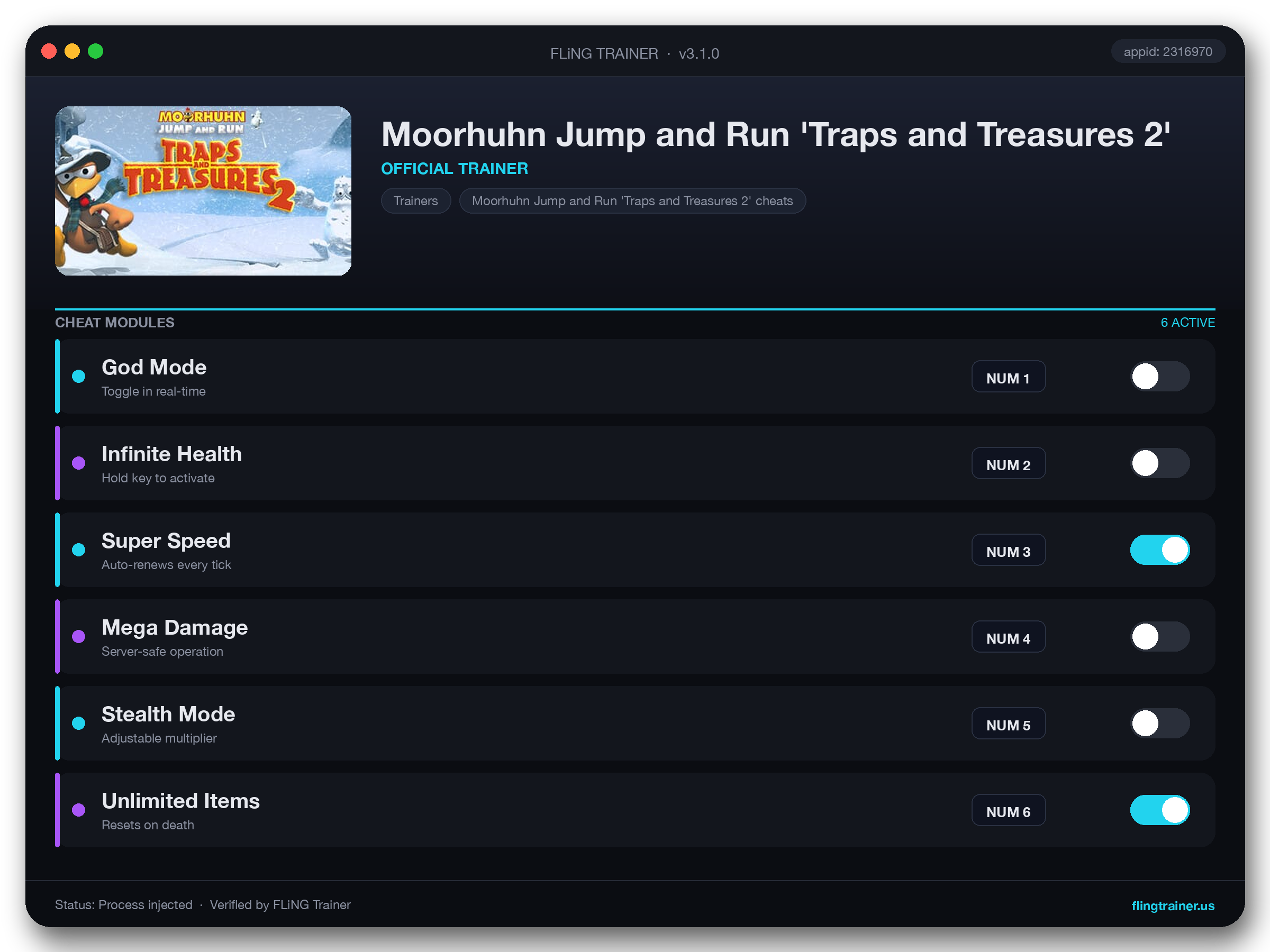This screenshot has width=1270, height=952.
Task: Click the 'Hold key to activate' description
Action: coord(158,478)
